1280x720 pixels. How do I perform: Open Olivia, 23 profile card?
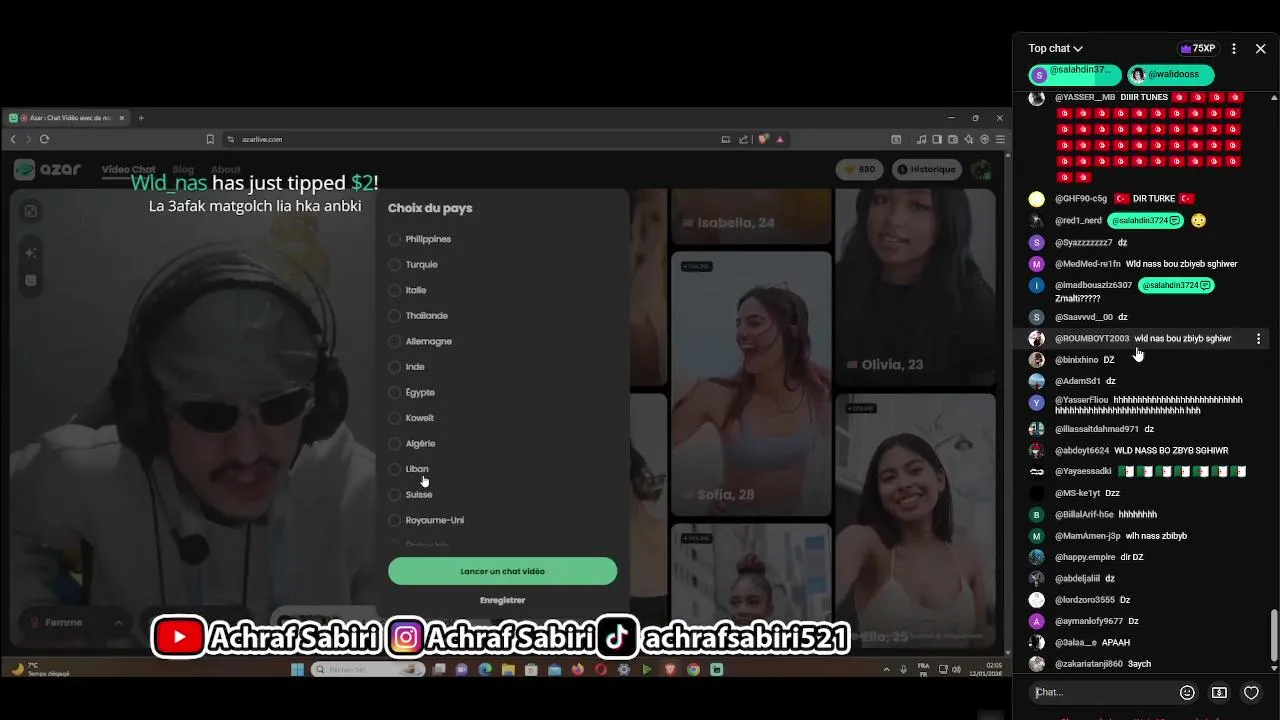pyautogui.click(x=915, y=287)
